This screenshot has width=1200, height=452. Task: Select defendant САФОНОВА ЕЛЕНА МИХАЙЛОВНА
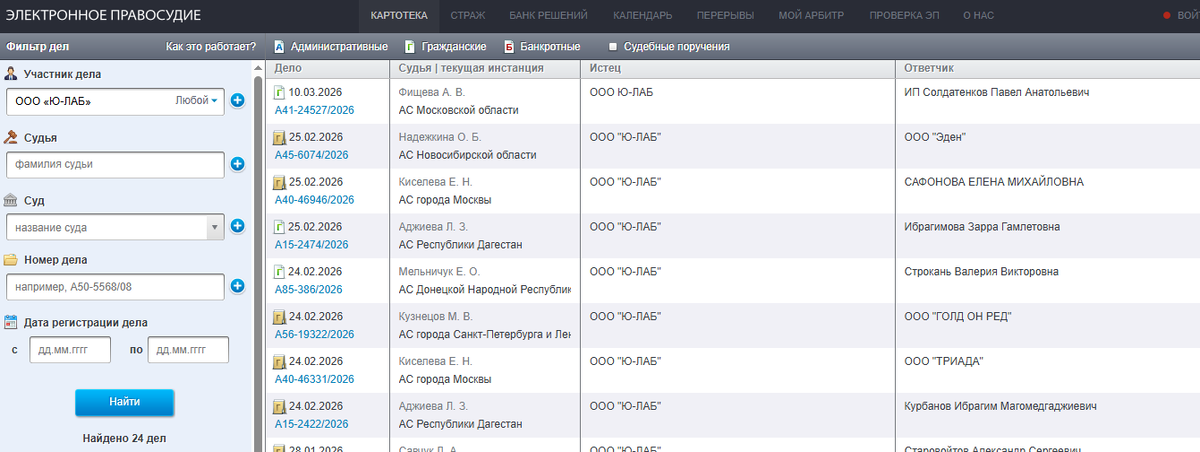tap(994, 182)
